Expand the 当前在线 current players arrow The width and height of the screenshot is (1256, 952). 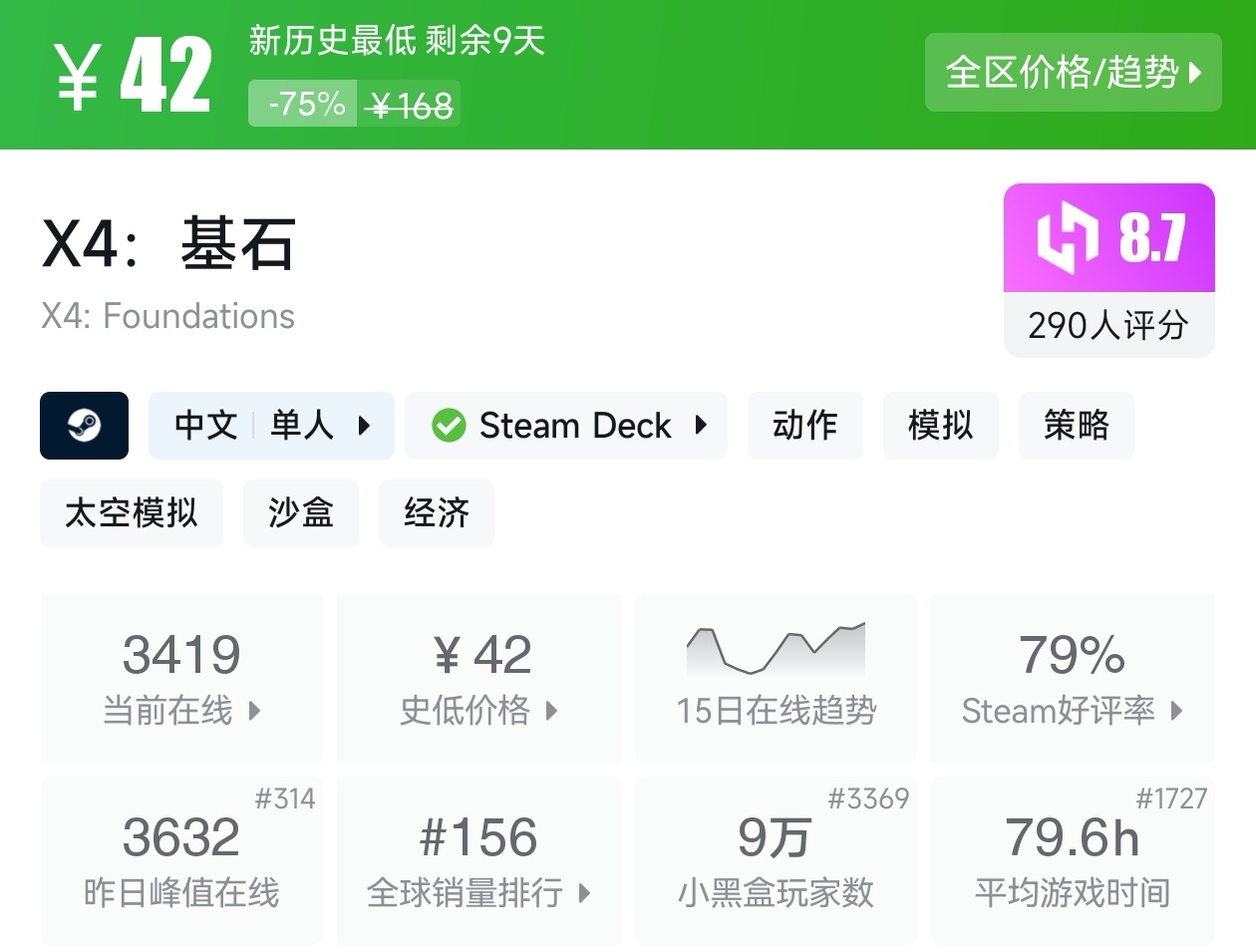pyautogui.click(x=255, y=711)
